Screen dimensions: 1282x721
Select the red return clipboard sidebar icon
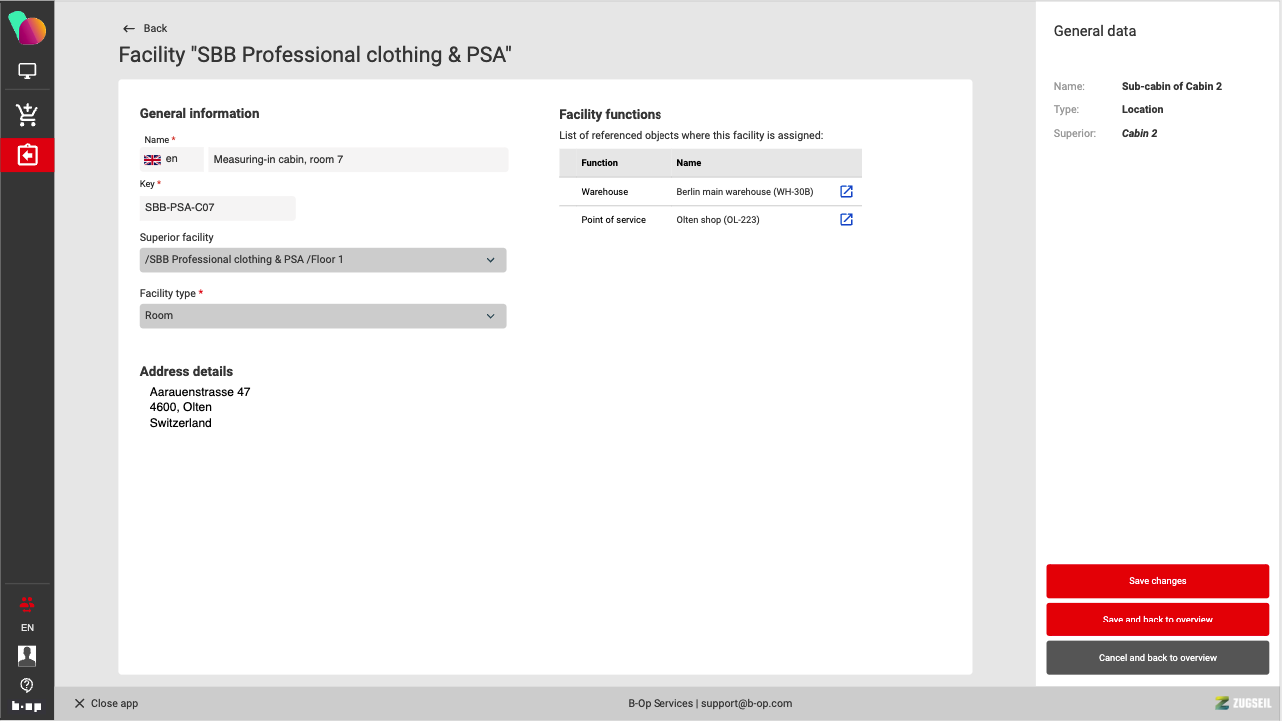point(27,155)
